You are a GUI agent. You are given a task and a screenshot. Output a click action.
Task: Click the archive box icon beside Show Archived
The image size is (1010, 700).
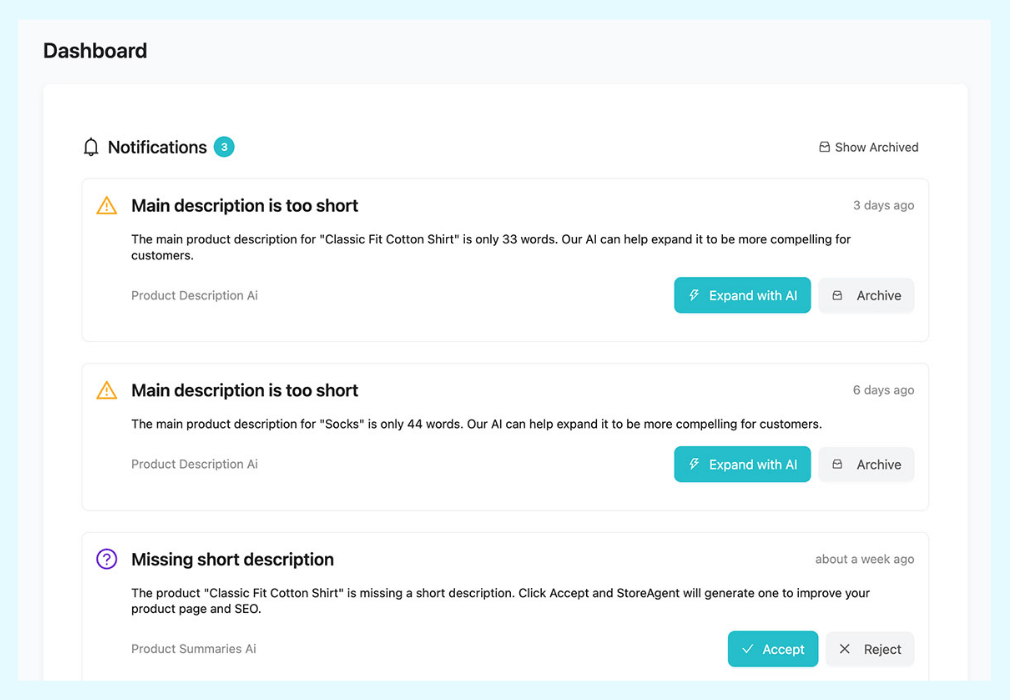[x=824, y=147]
